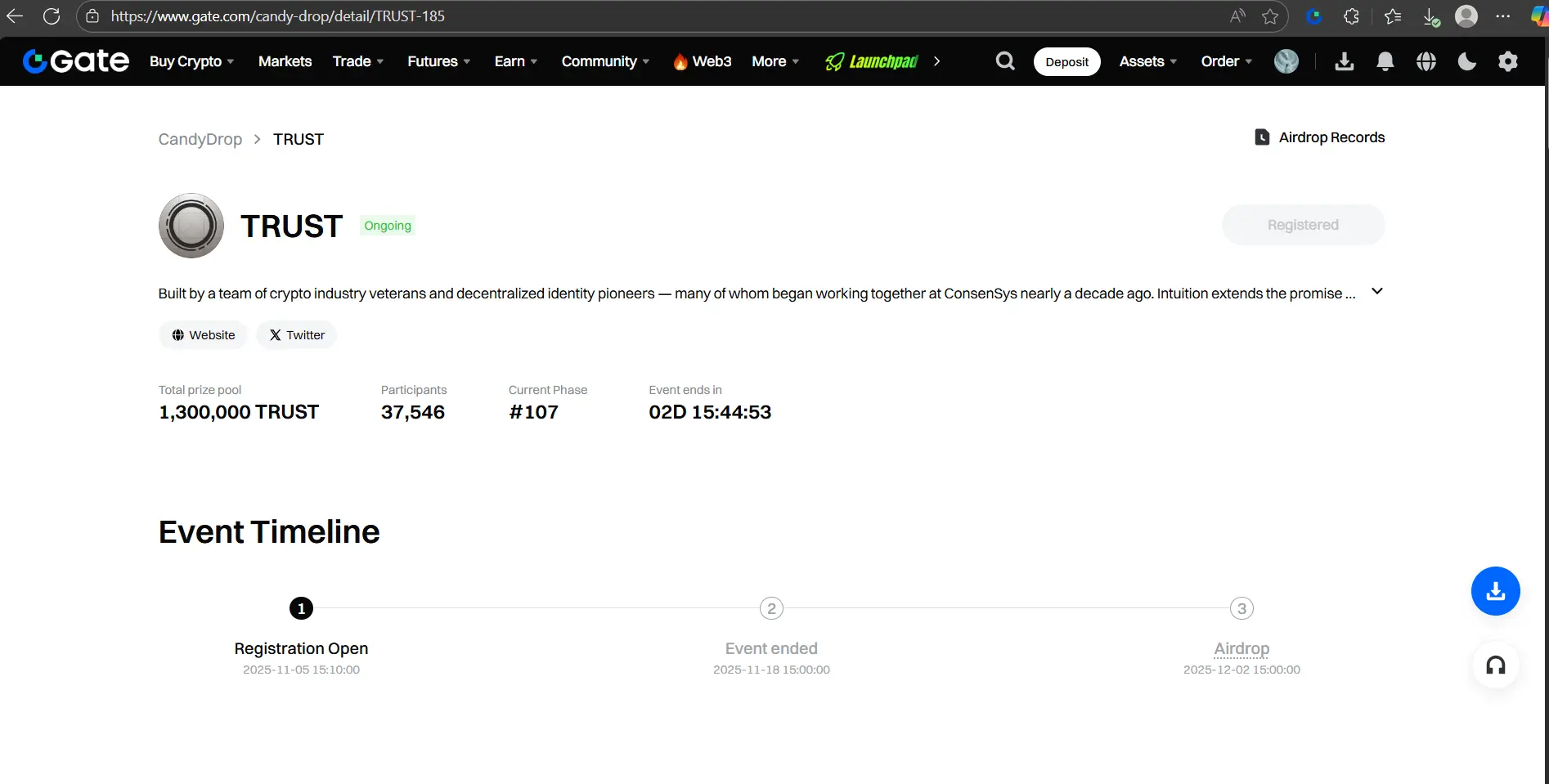Click the user avatar globe icon
Screen dimensions: 1549x784
point(1286,61)
